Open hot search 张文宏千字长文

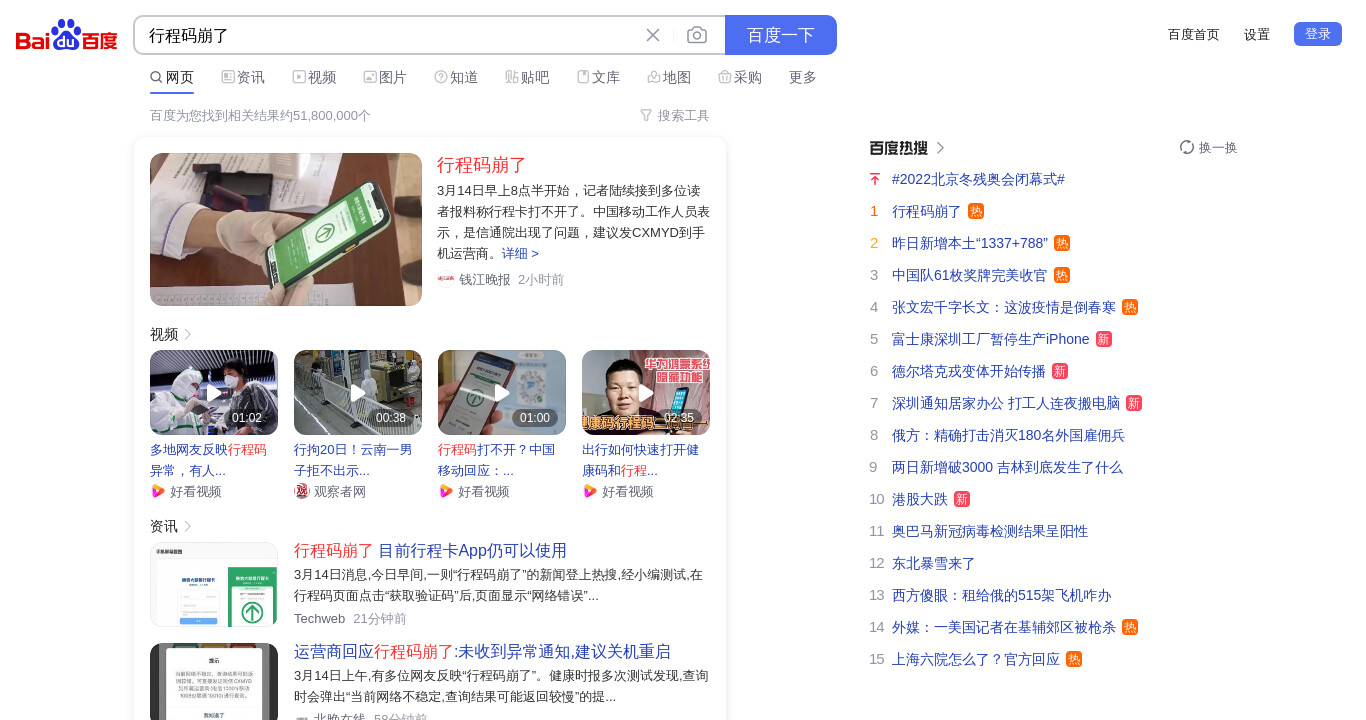coord(1004,307)
